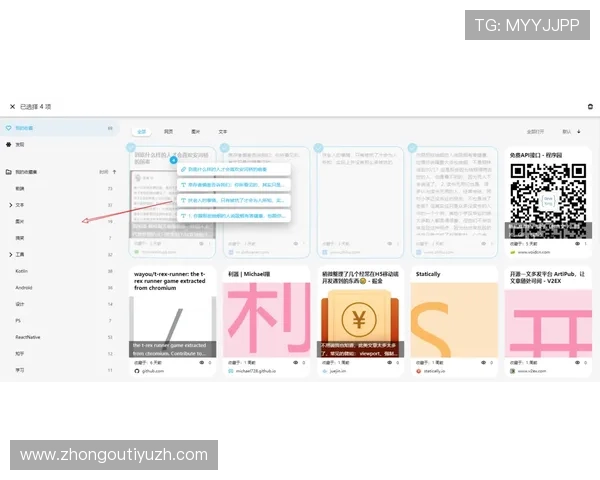
Task: Click the folder icon beside 我的收藏集
Action: [7, 172]
